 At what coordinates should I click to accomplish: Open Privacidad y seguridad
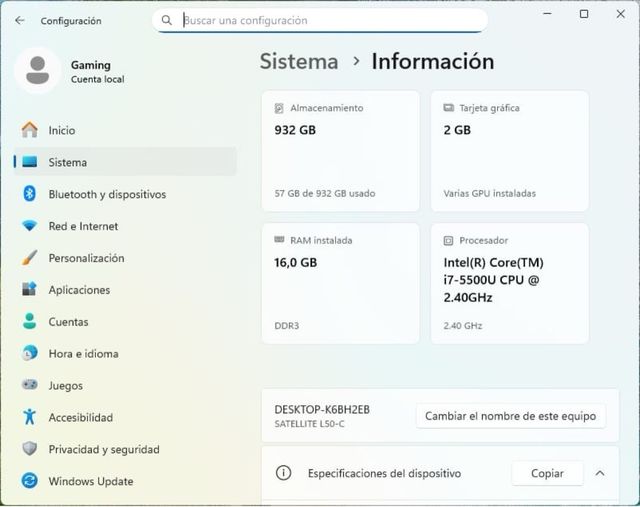point(125,449)
